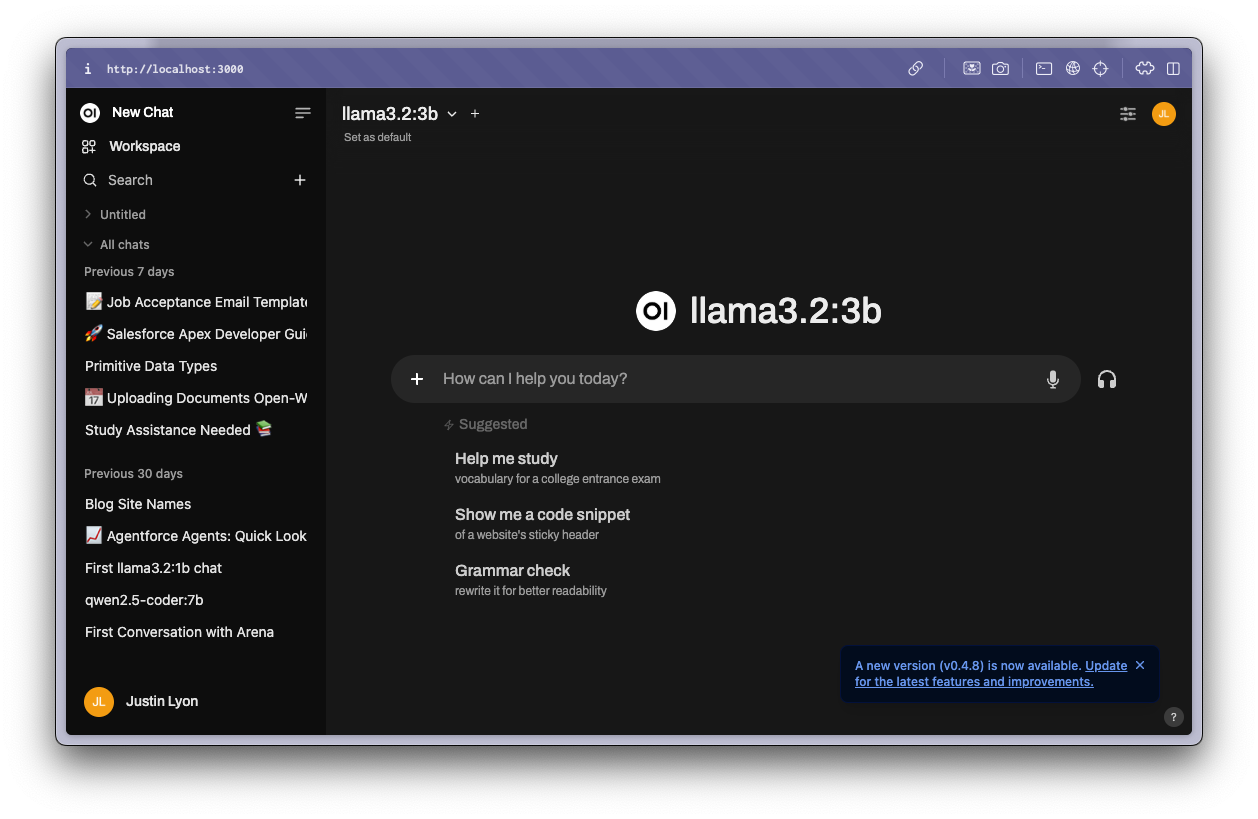Screen dimensions: 1258x819
Task: Click the Update link in notification
Action: tap(1106, 665)
